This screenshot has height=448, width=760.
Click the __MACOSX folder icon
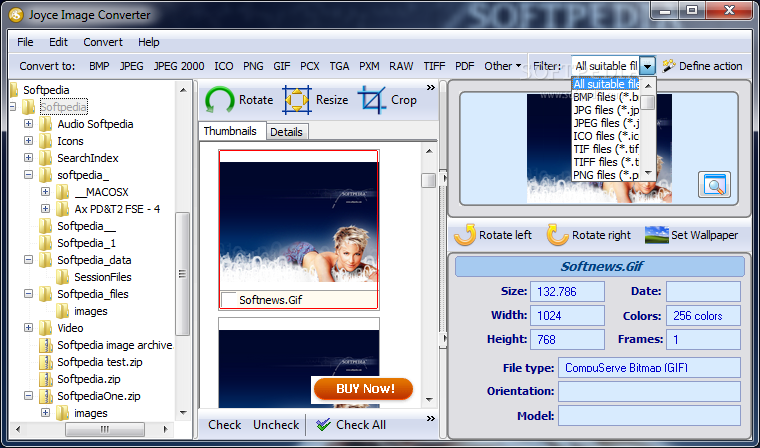(x=63, y=192)
